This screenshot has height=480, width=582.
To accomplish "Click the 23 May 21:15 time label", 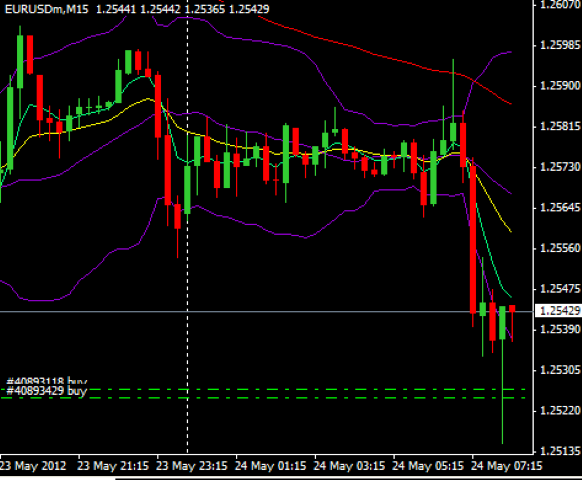I will [113, 466].
